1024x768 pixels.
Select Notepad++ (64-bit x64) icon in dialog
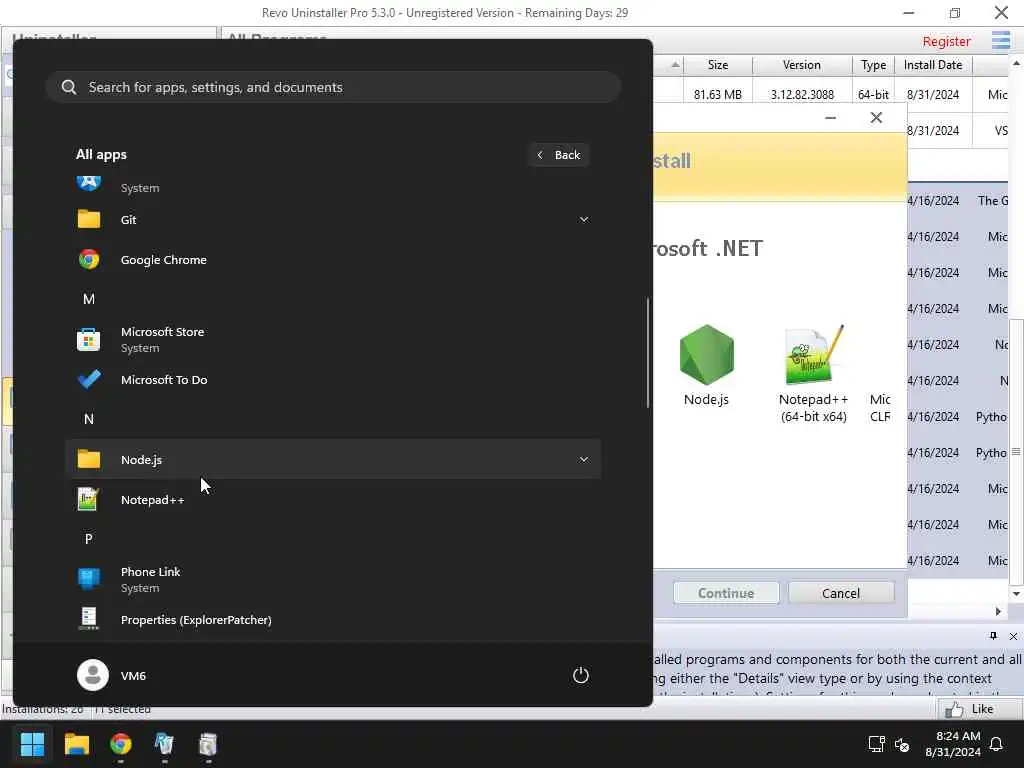click(x=814, y=374)
